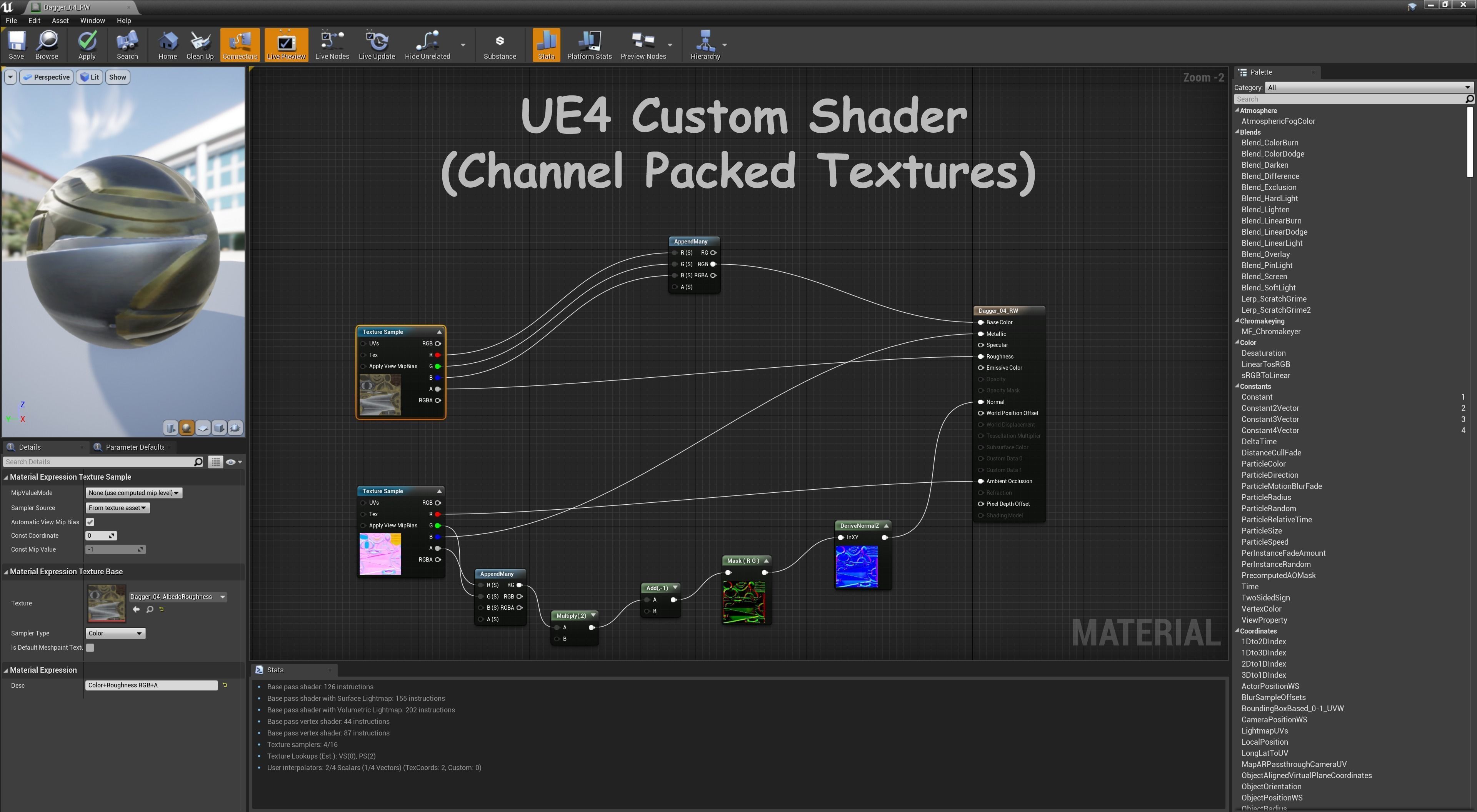Switch to the Parameter Defaults tab

(134, 447)
